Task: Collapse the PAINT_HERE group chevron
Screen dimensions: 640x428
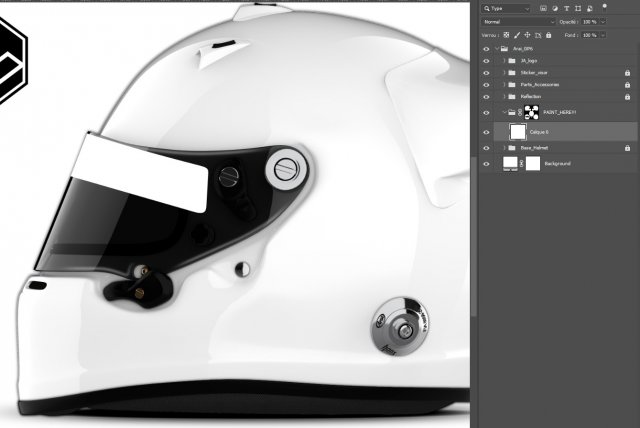Action: tap(504, 112)
